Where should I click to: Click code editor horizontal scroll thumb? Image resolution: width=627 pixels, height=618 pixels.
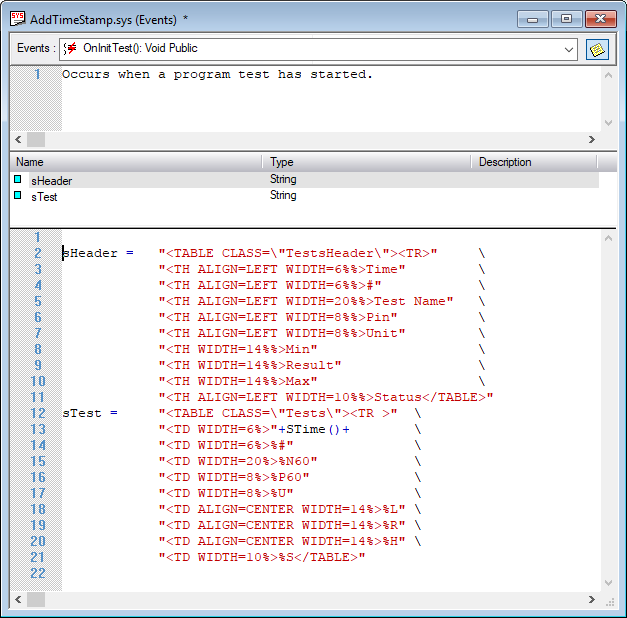coord(36,600)
